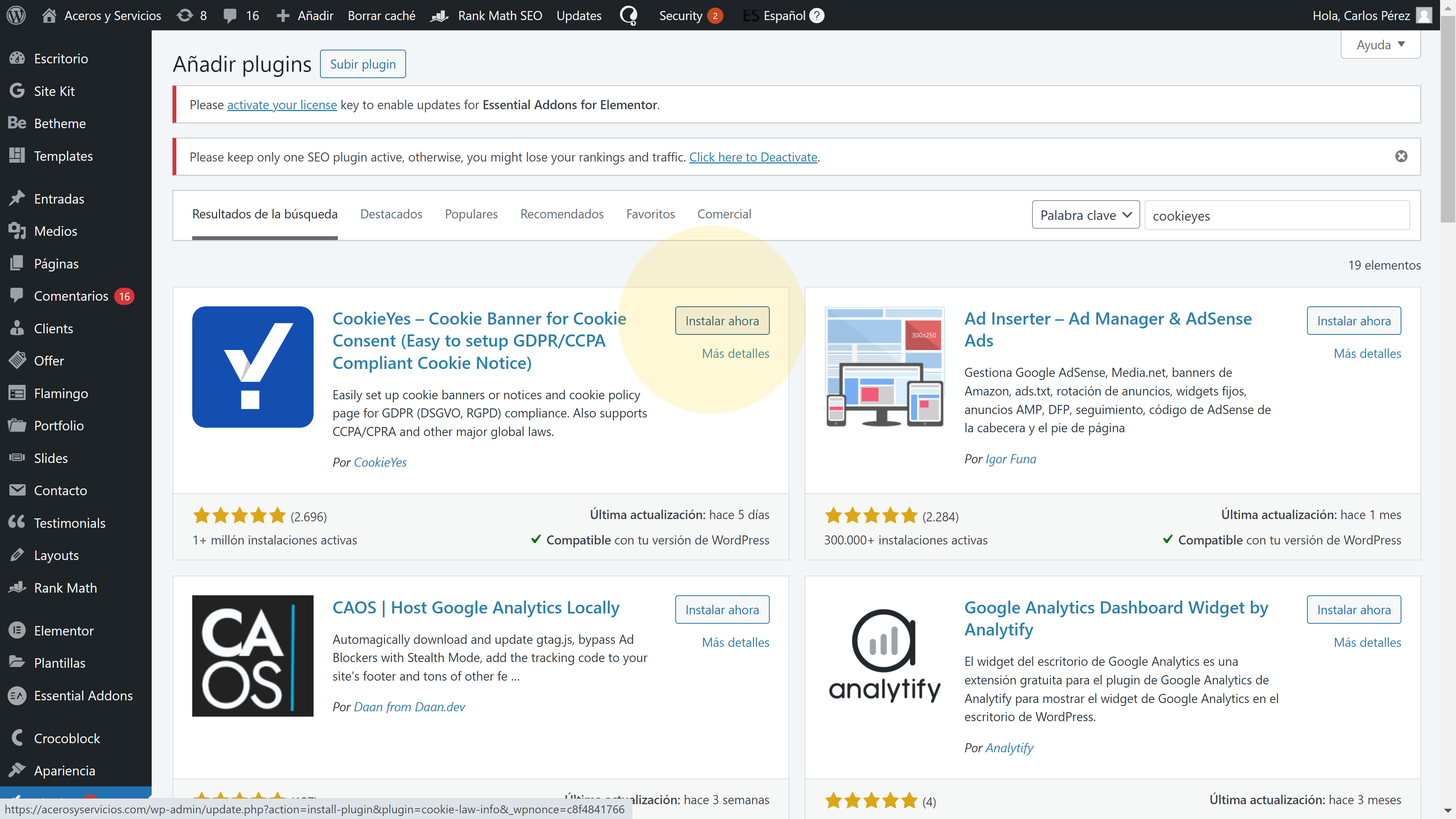Click the Ad Inserter plugin thumbnail
Image resolution: width=1456 pixels, height=819 pixels.
tap(885, 367)
